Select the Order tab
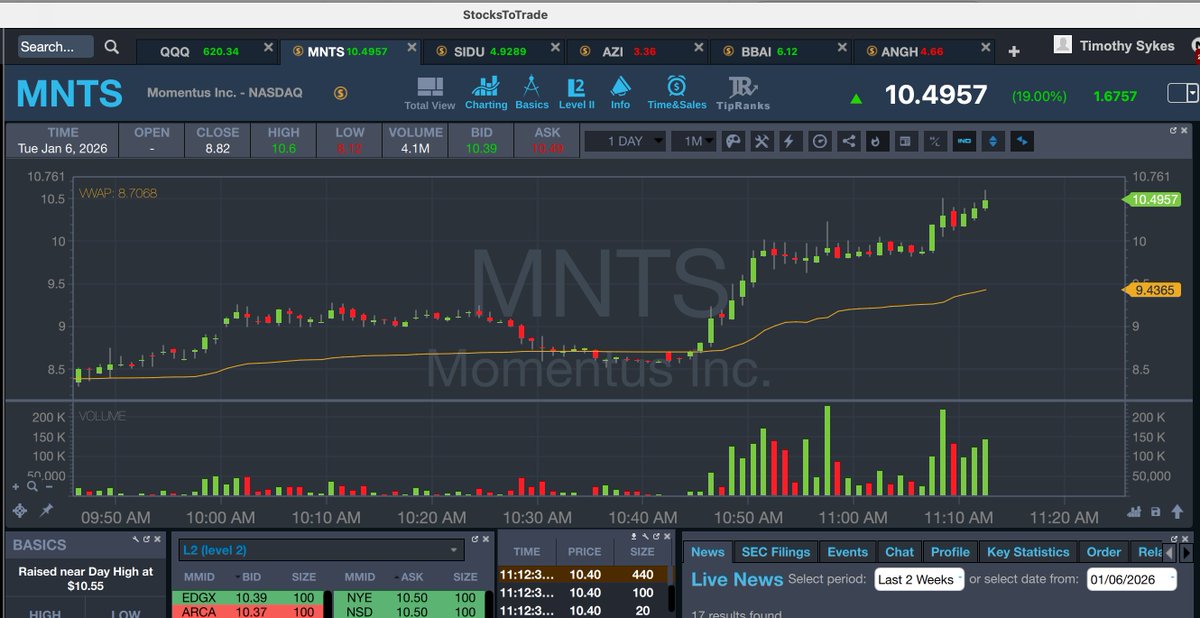1200x618 pixels. coord(1104,552)
